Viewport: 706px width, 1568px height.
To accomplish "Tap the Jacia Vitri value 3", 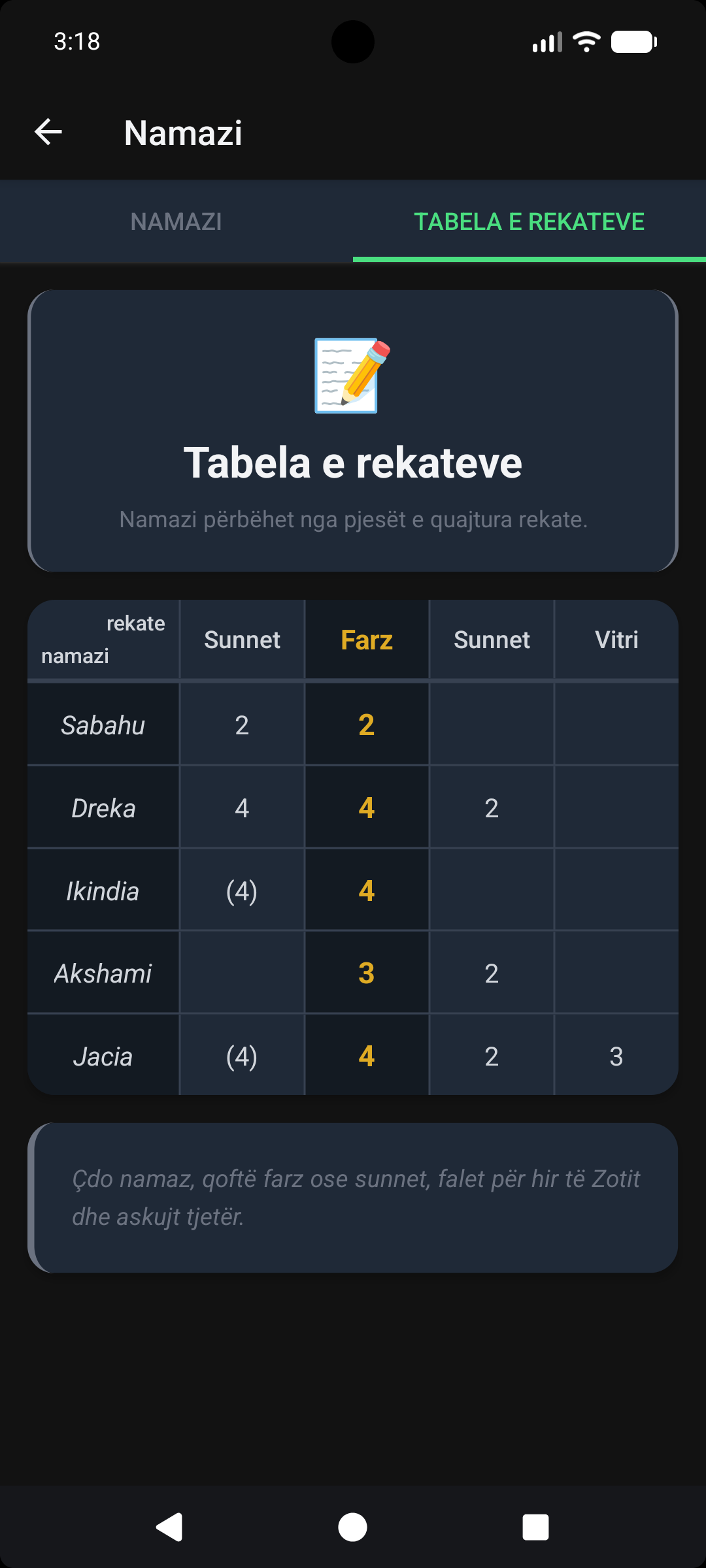I will 616,1056.
